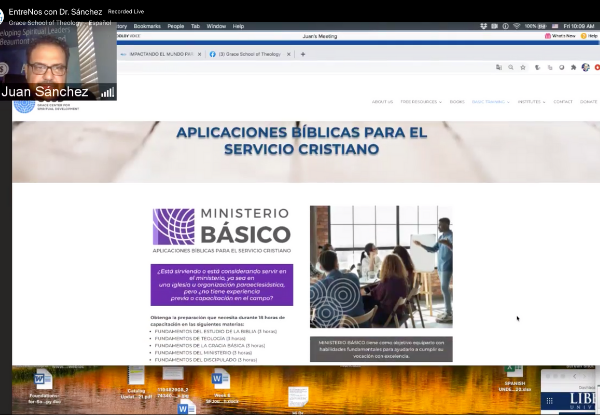Viewport: 600px width, 415px height.
Task: Open the BOOKS page link
Action: tap(457, 102)
